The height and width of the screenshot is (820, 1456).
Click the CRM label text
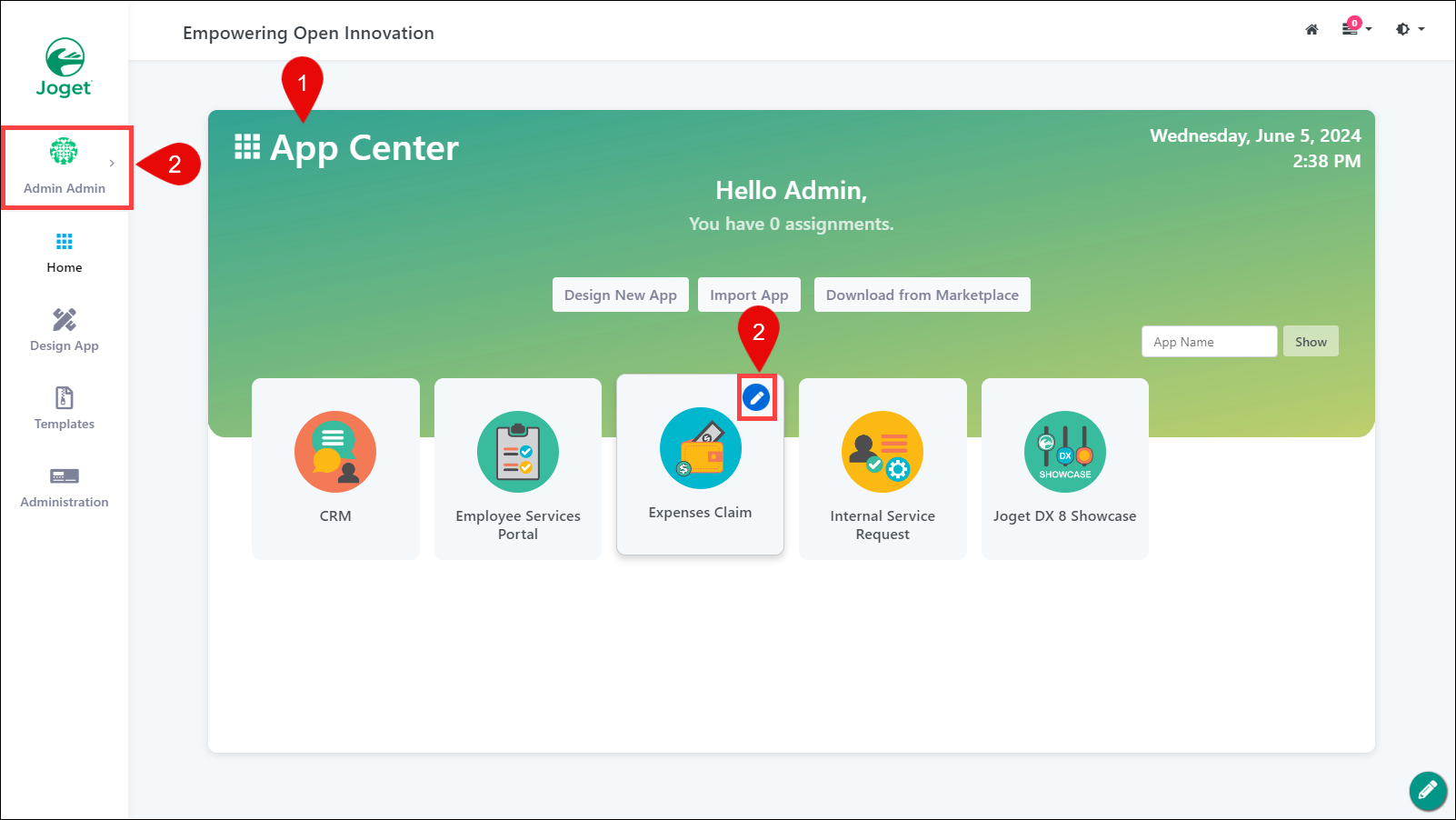coord(335,515)
